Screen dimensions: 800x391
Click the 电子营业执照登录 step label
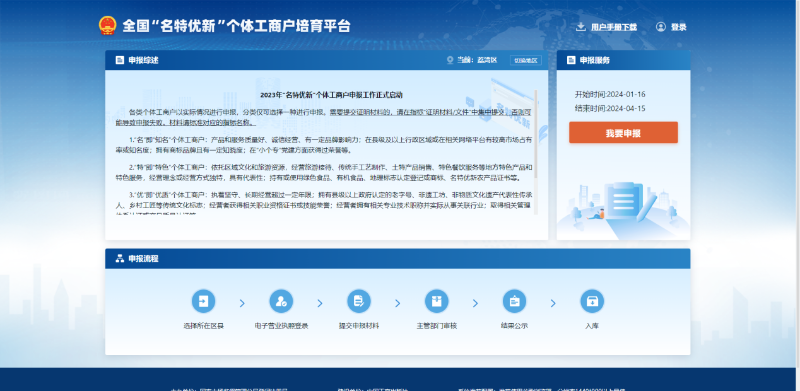[x=281, y=326]
